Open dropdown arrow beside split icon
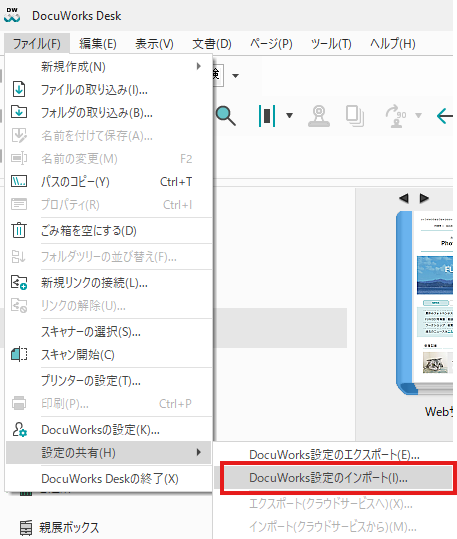This screenshot has height=539, width=457. tap(290, 116)
